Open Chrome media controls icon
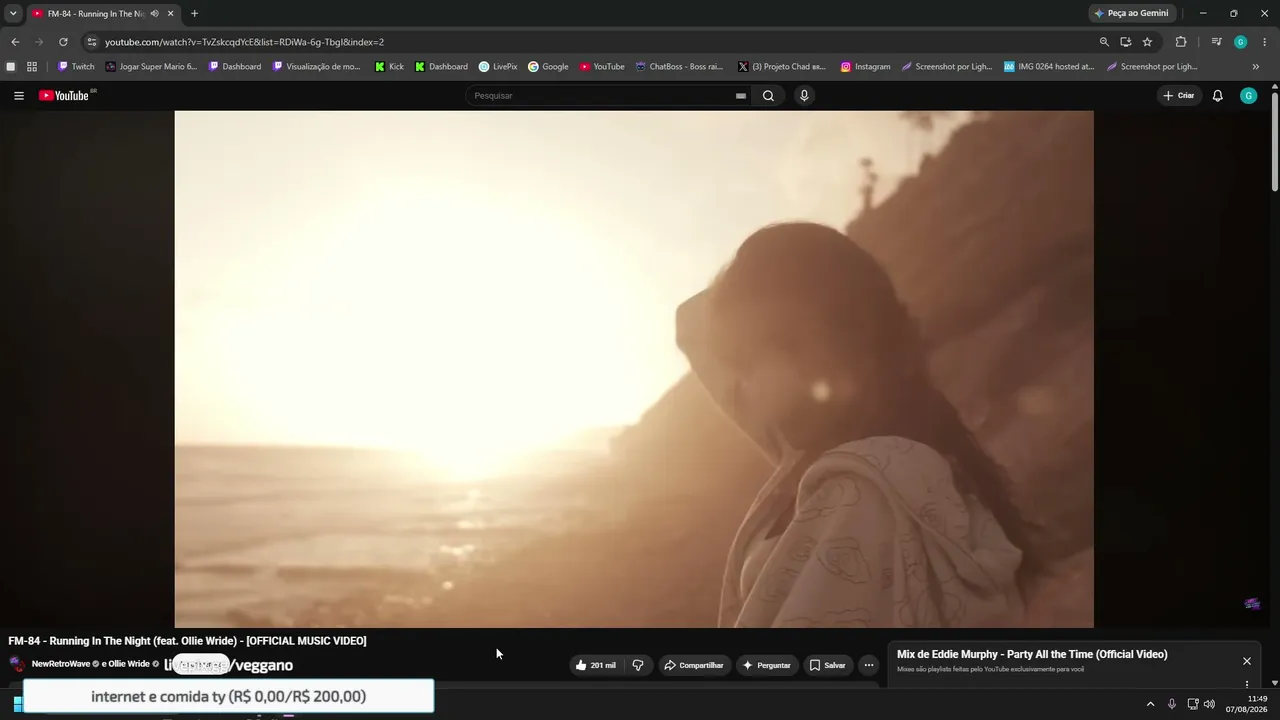This screenshot has height=720, width=1280. coord(1216,42)
